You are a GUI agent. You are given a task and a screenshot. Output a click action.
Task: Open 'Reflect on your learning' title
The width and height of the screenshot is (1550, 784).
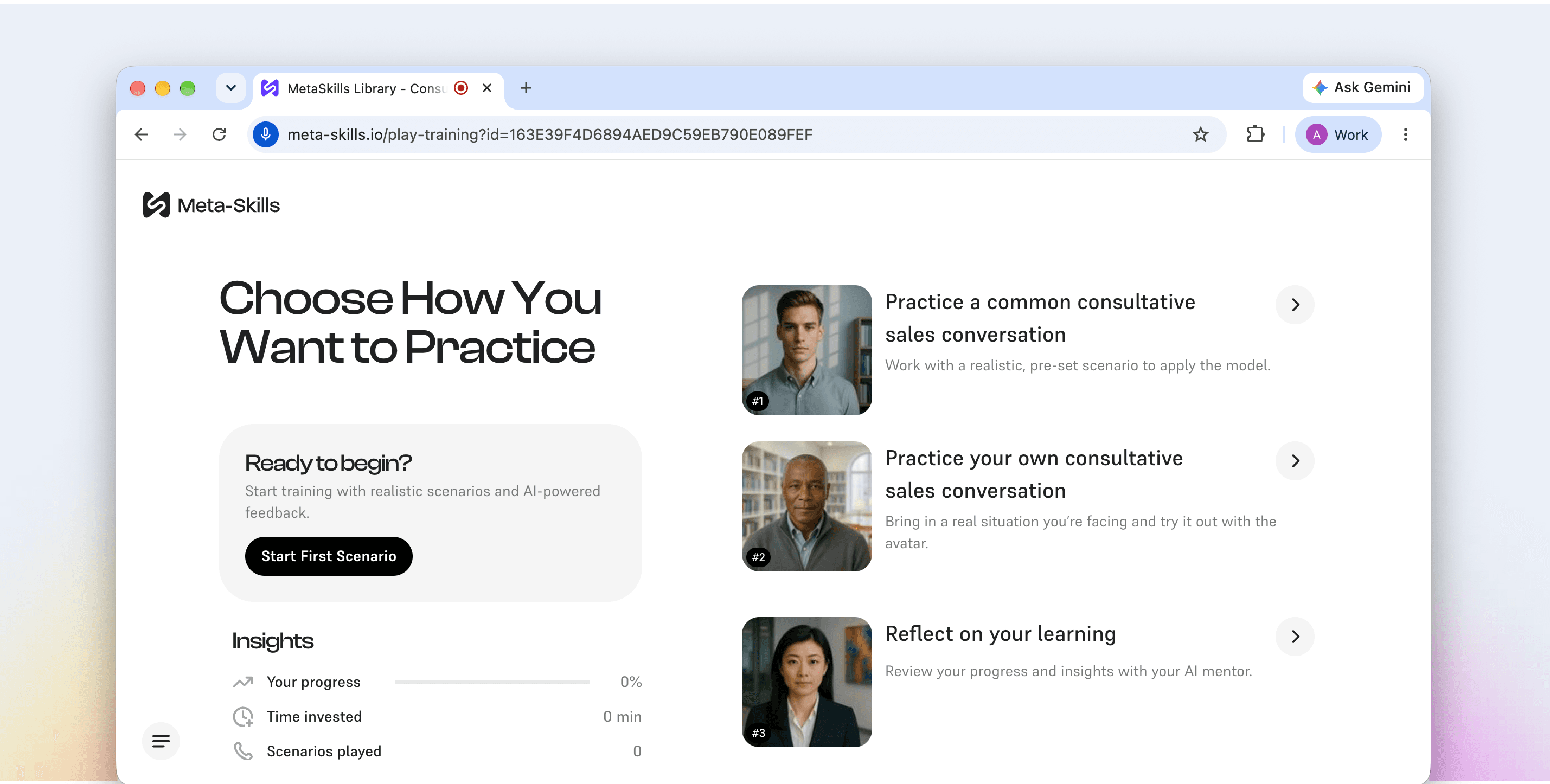1001,634
